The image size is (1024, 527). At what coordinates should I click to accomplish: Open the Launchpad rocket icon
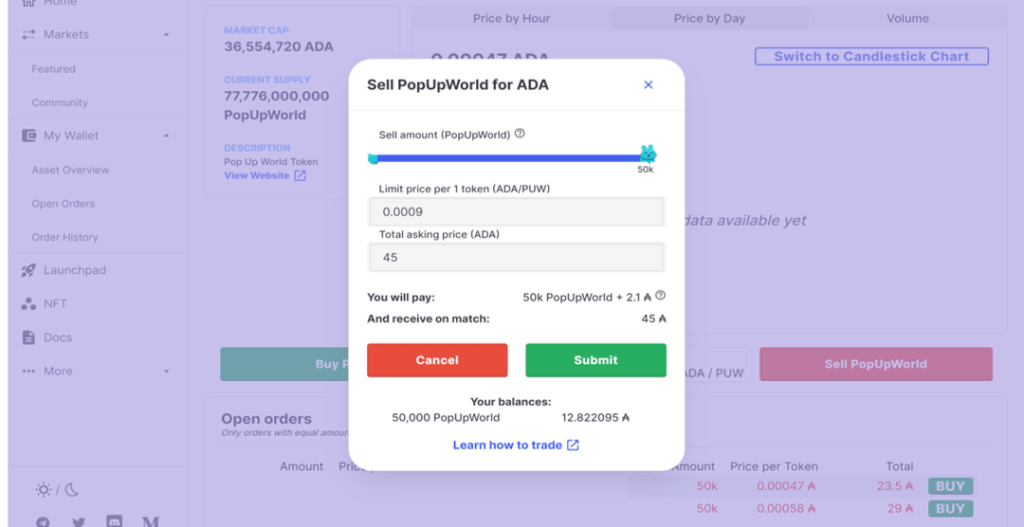tap(28, 270)
